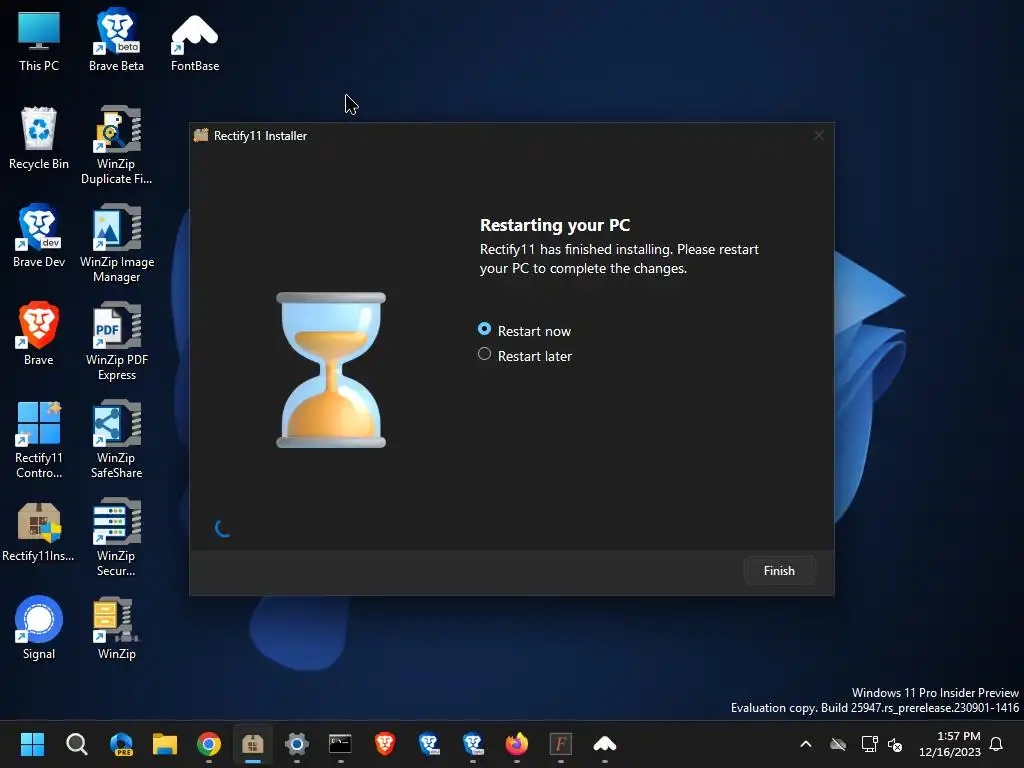Select the WinZip Secure Backup shortcut
1024x768 pixels.
tap(116, 537)
